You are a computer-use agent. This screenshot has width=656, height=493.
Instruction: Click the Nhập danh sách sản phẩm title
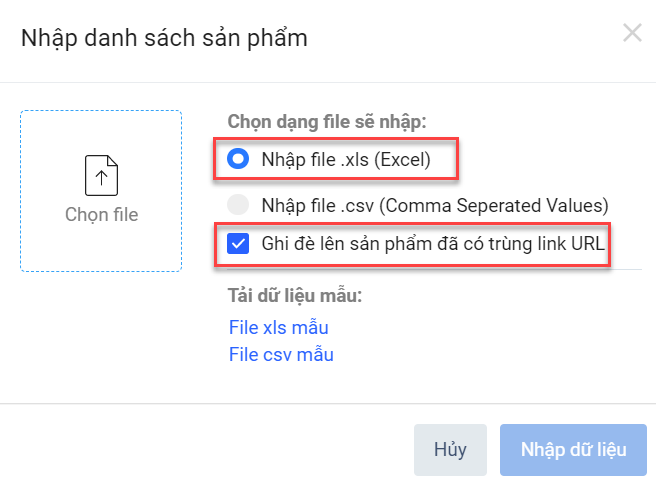[165, 38]
